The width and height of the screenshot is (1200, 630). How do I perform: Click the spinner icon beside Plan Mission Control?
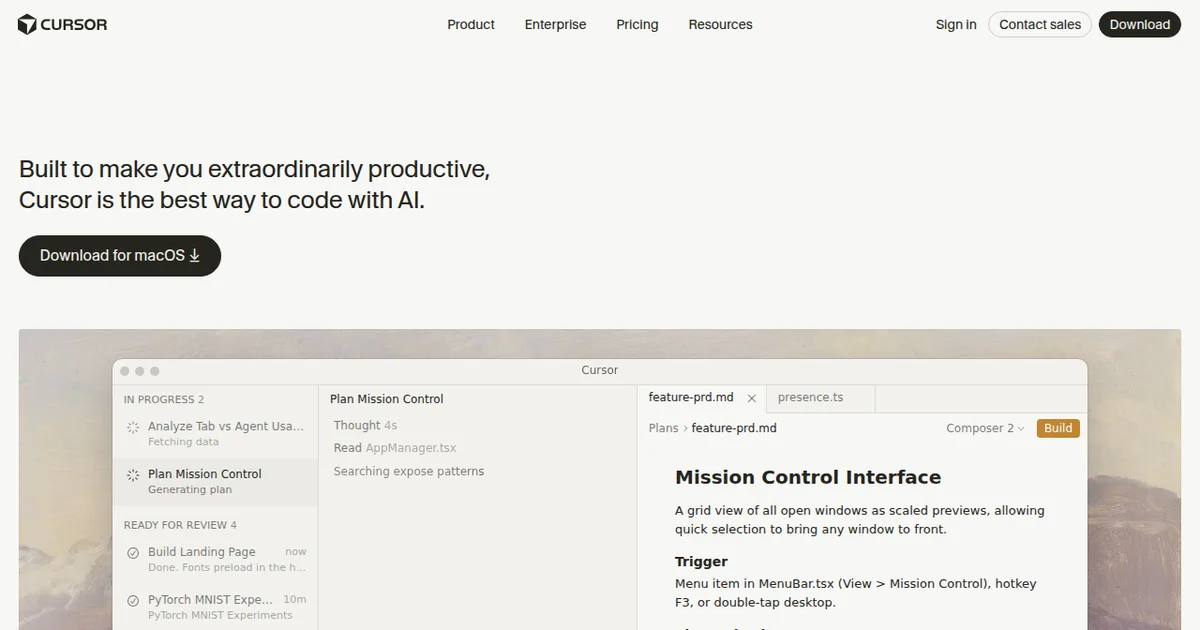[x=133, y=476]
